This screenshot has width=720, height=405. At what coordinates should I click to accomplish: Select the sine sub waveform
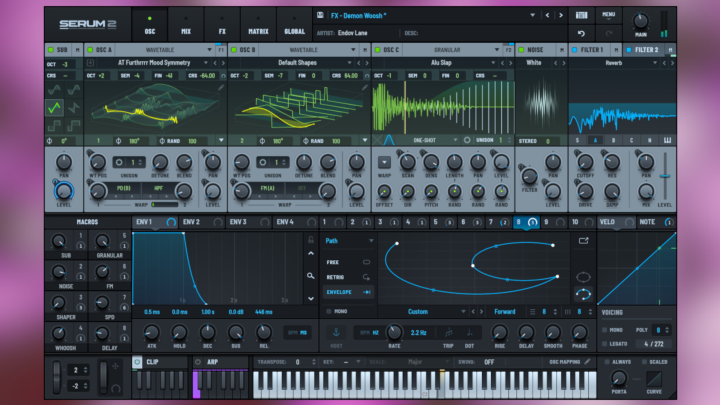[x=54, y=89]
